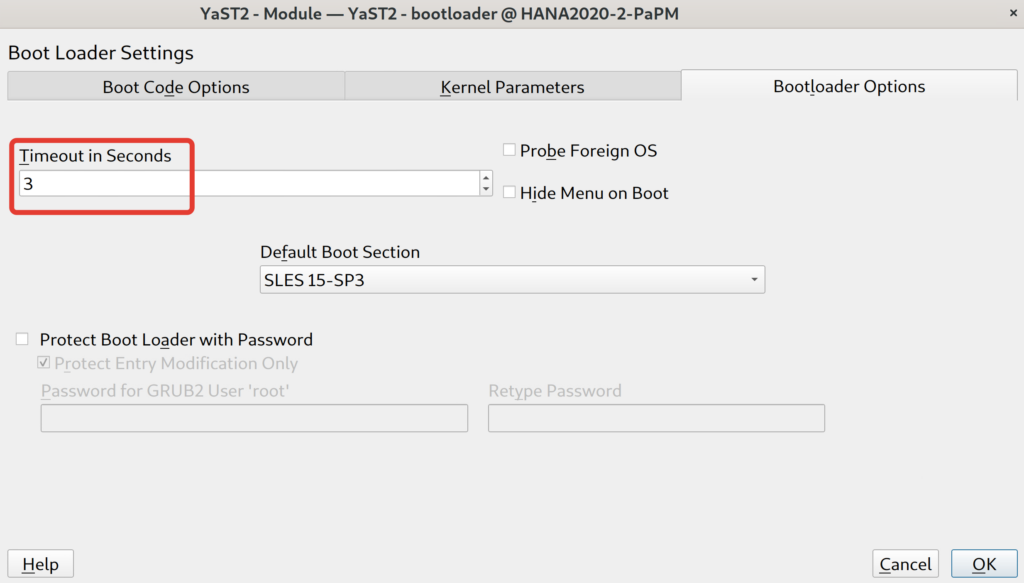Enable the Probe Foreign OS checkbox
This screenshot has width=1024, height=583.
coord(510,150)
